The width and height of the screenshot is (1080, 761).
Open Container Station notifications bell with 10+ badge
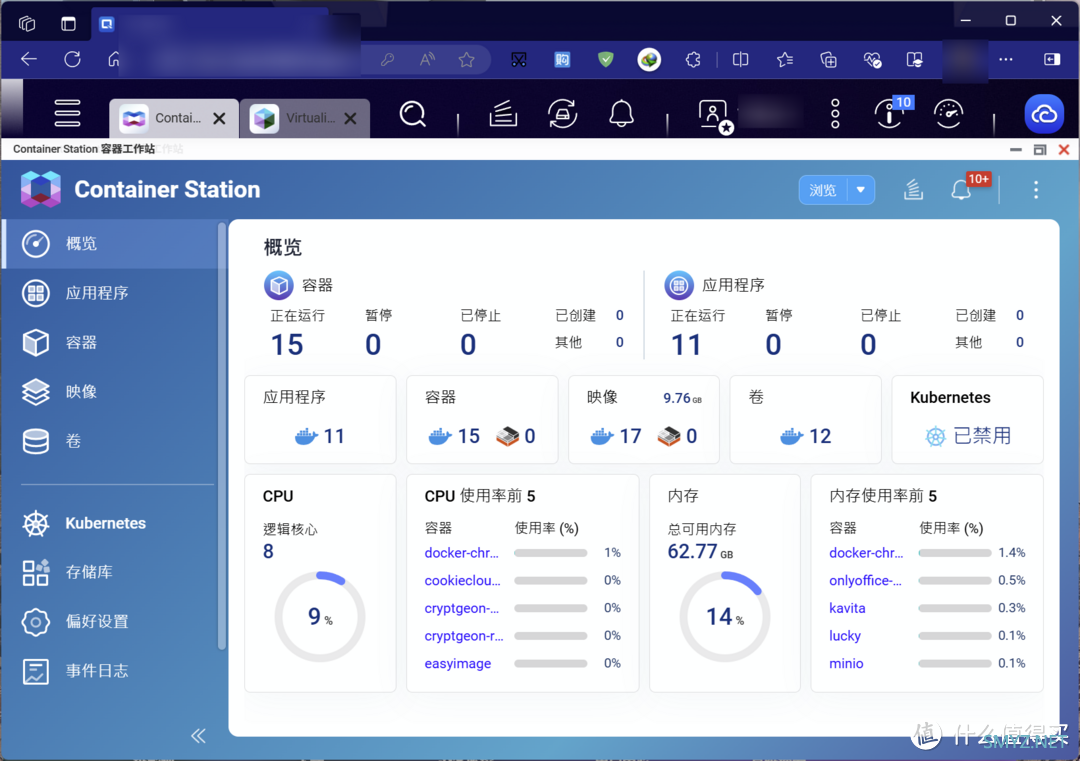(x=962, y=189)
